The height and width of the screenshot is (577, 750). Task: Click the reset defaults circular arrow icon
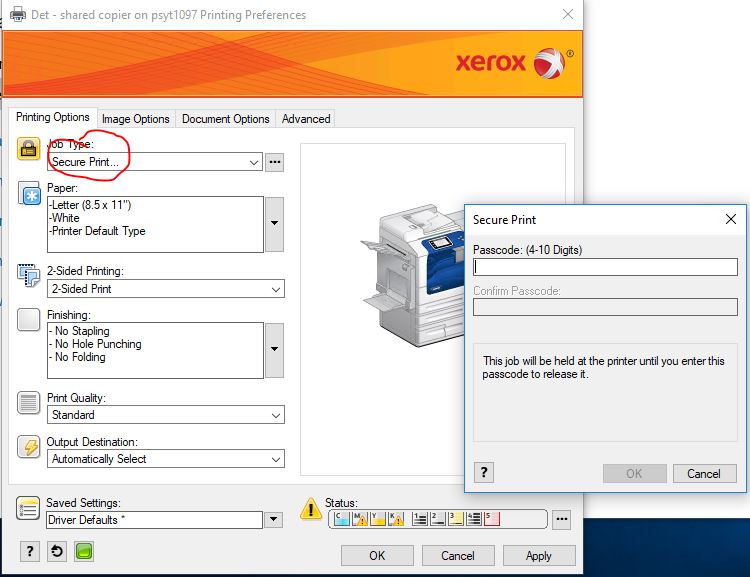pos(57,551)
